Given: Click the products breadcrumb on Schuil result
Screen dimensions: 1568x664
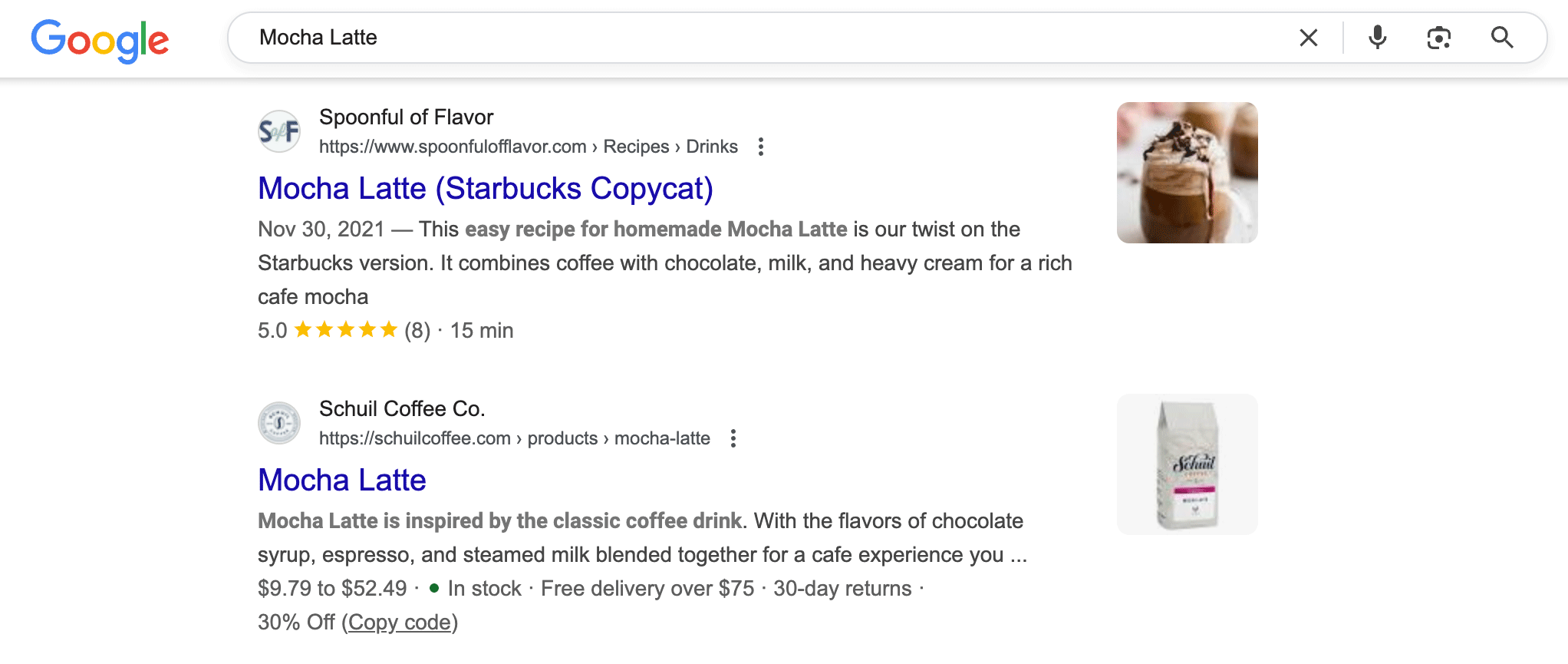Looking at the screenshot, I should coord(563,438).
